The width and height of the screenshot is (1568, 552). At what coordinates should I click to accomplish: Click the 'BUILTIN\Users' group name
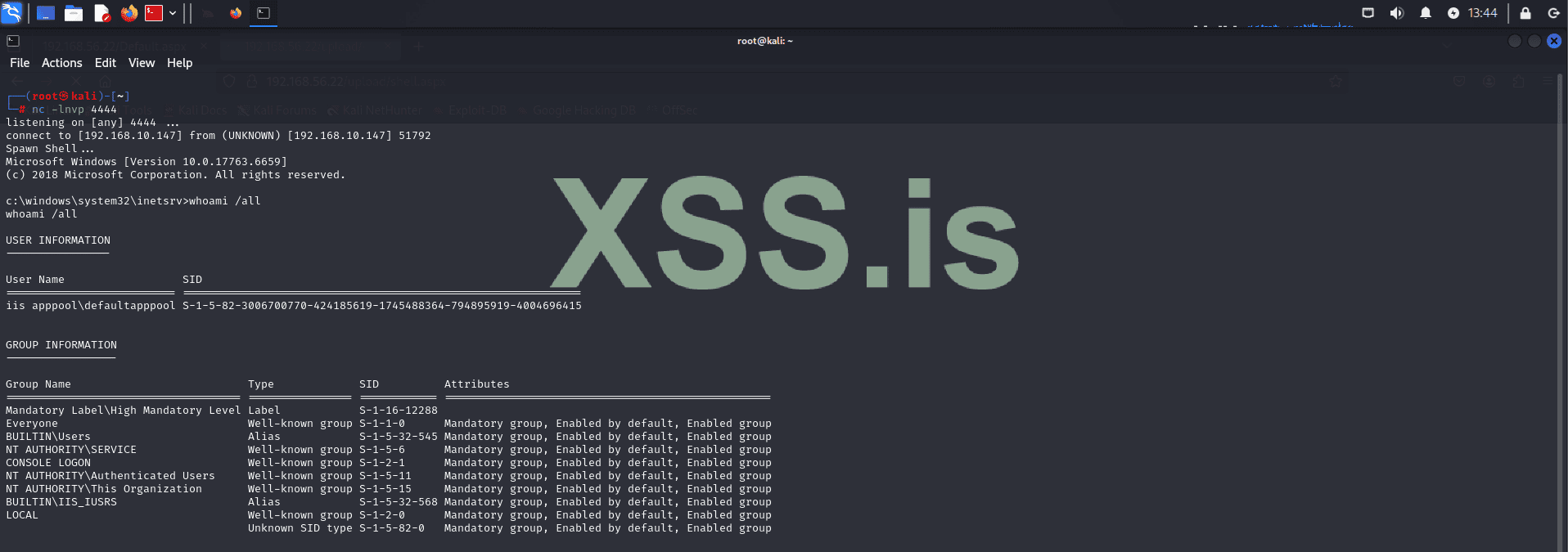point(48,437)
